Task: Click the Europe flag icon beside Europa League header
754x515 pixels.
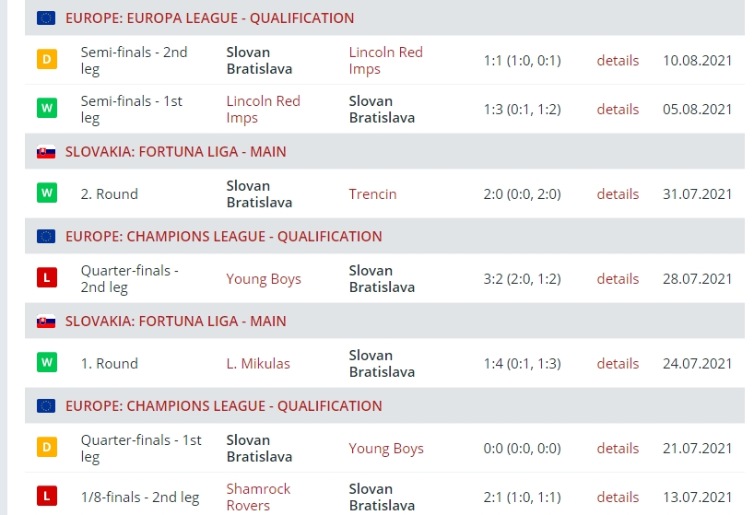Action: click(46, 18)
